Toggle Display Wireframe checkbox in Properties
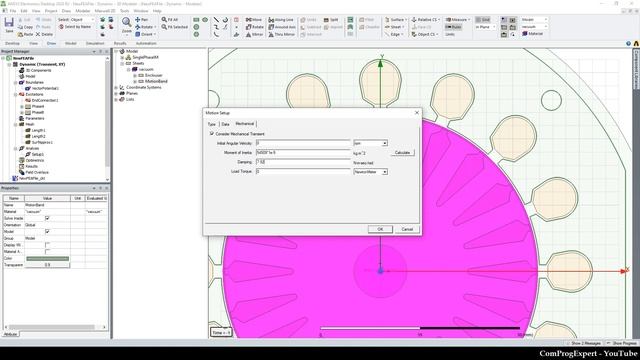The width and height of the screenshot is (640, 360). (47, 245)
